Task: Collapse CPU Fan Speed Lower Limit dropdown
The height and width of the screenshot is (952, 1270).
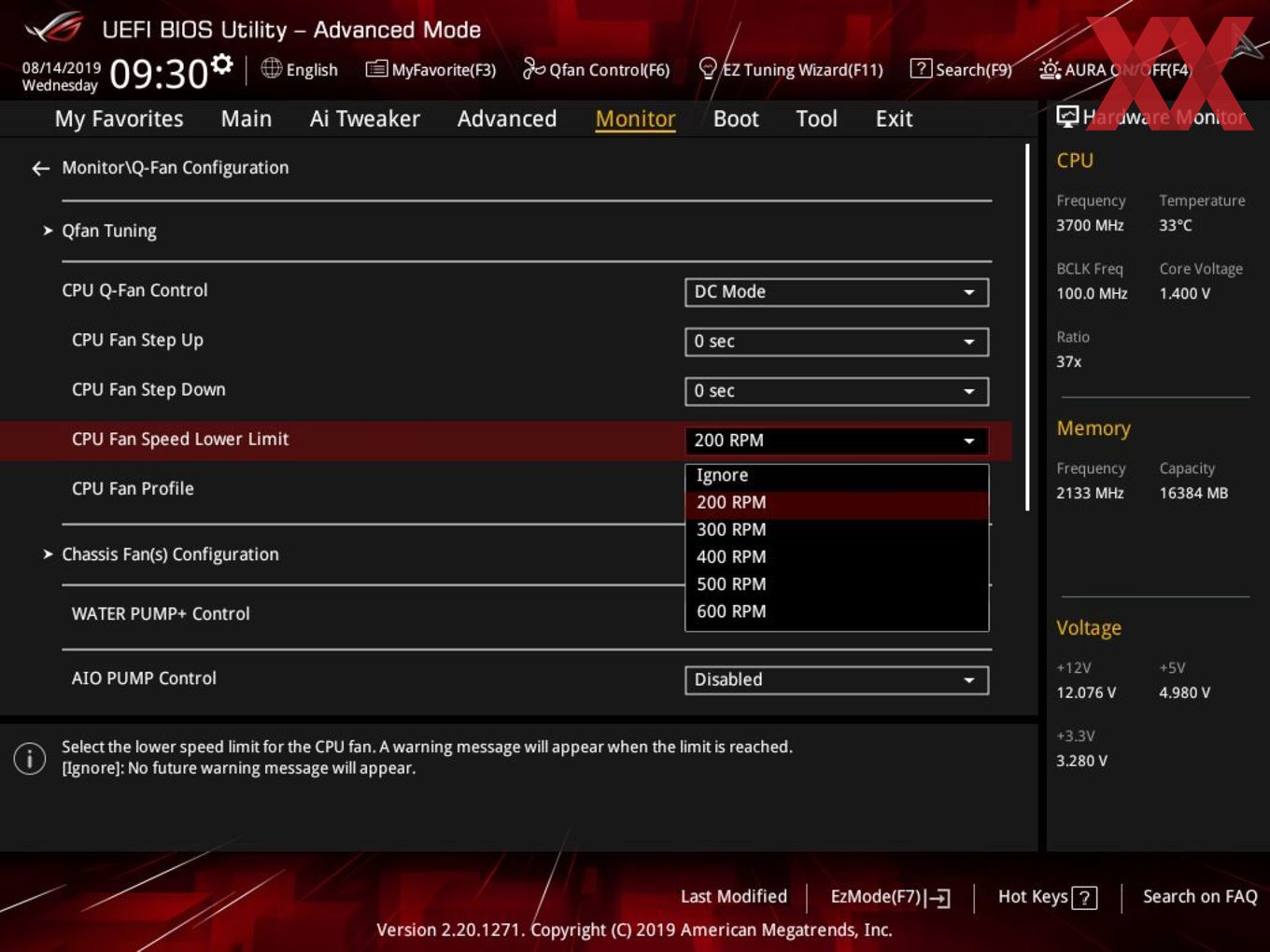Action: click(837, 441)
